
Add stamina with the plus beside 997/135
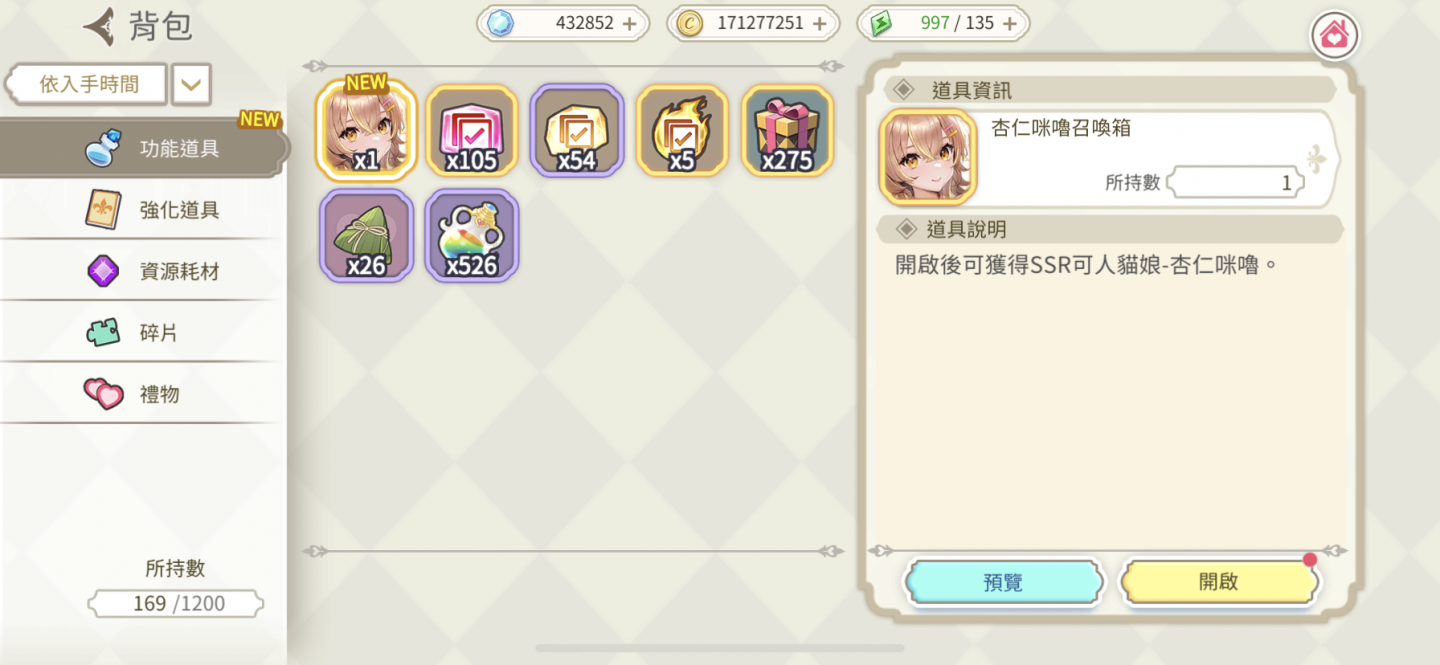click(x=1009, y=23)
